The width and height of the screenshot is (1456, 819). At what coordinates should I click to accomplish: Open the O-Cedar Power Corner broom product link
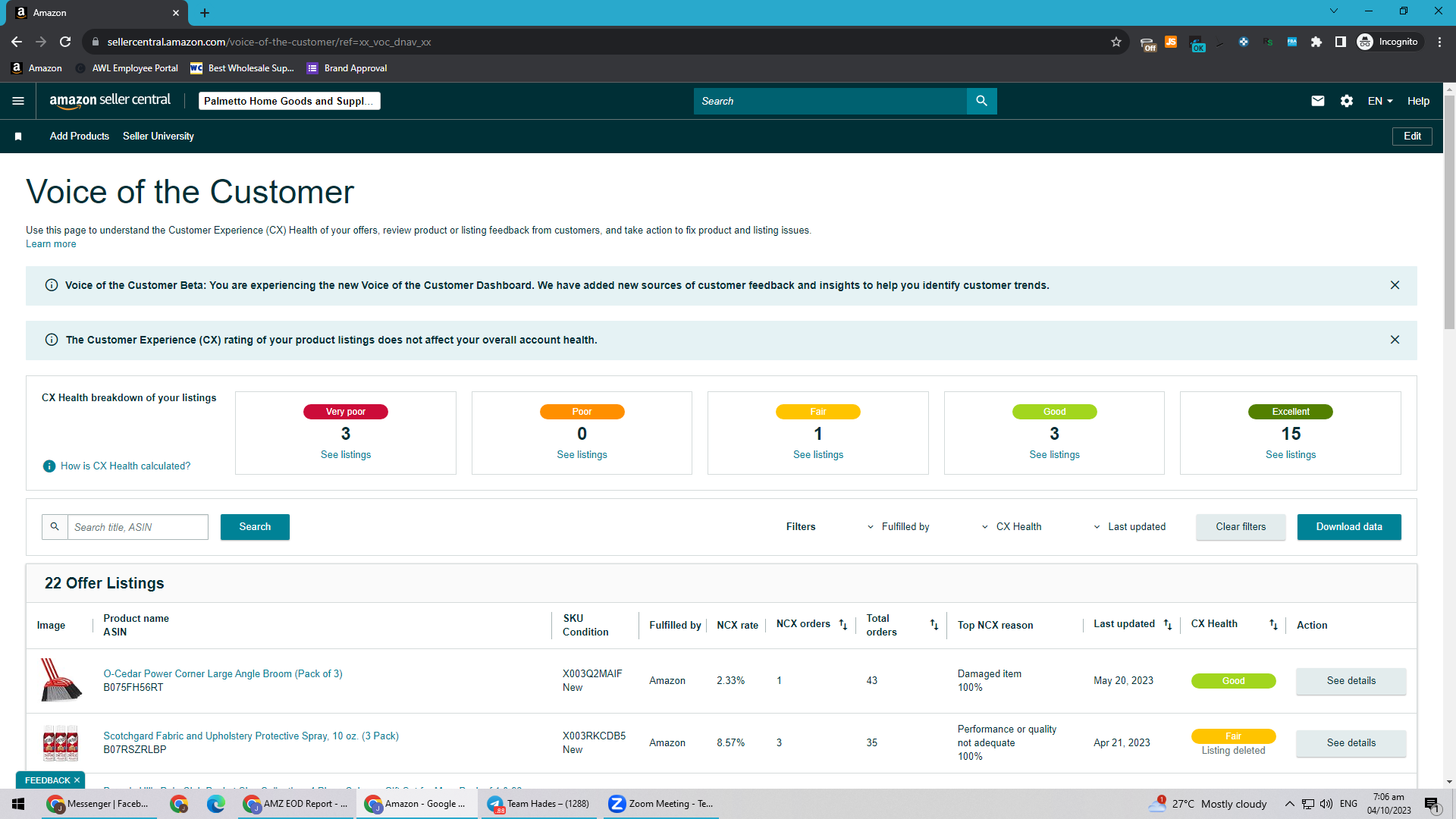pos(223,674)
